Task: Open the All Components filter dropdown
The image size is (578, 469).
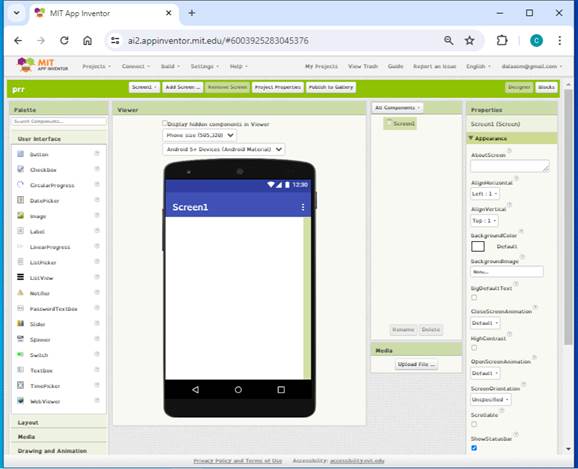Action: coord(397,108)
